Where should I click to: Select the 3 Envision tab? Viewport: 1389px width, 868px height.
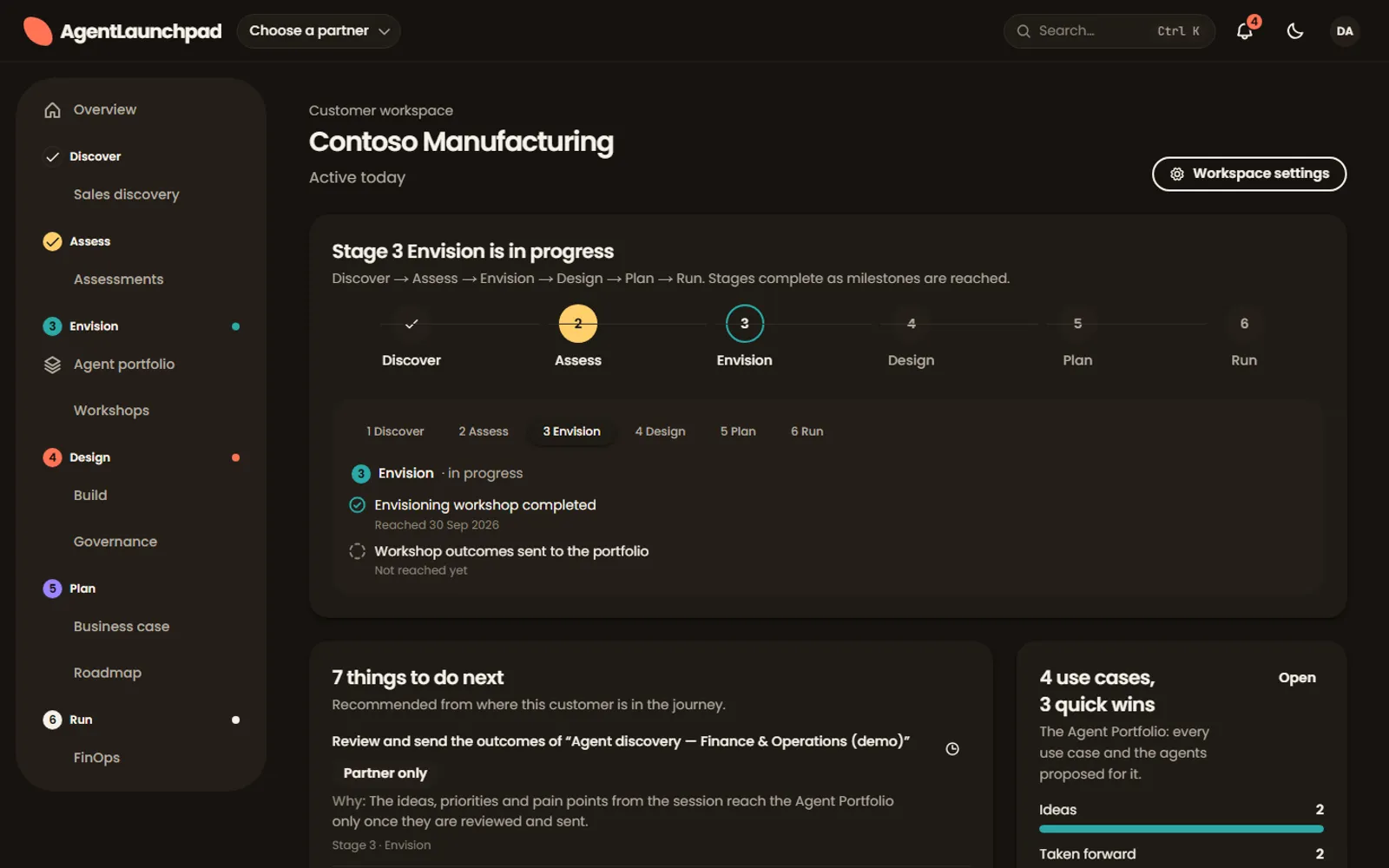click(x=571, y=431)
